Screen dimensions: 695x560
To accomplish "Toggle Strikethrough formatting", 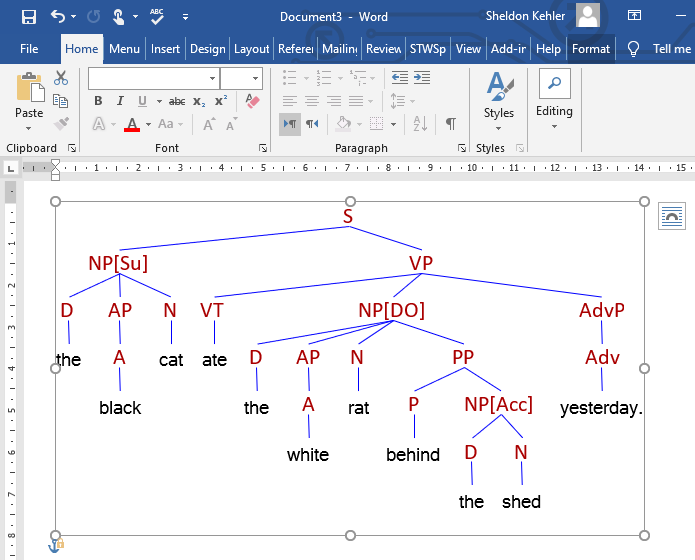I will coord(177,102).
